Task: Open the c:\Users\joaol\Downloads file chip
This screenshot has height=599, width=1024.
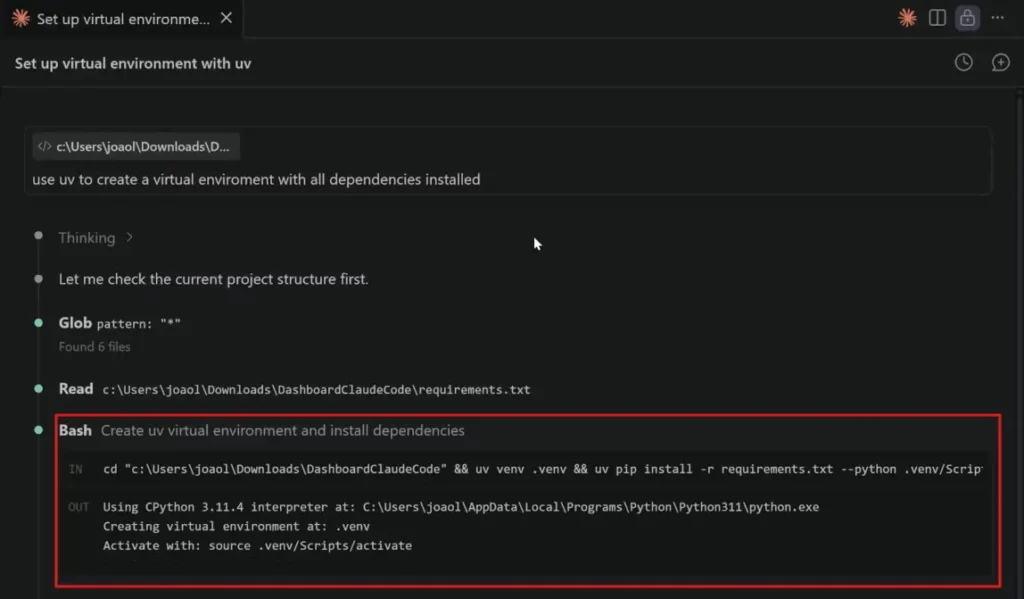Action: coord(136,146)
